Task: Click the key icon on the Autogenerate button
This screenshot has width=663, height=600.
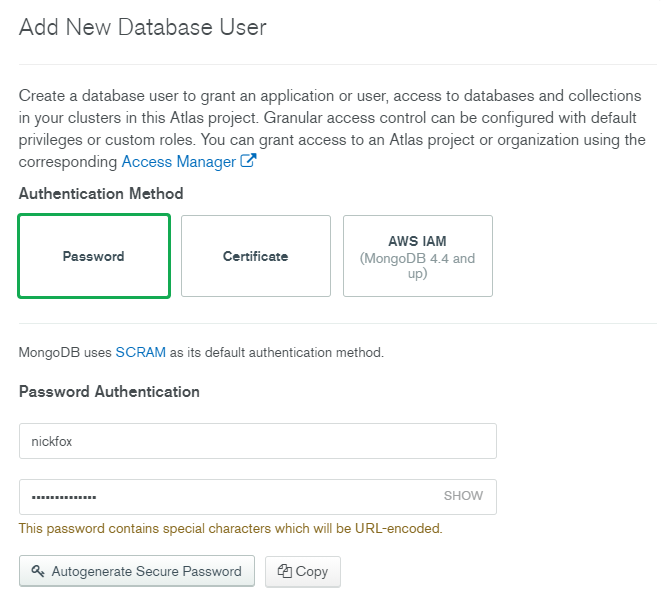Action: click(38, 571)
